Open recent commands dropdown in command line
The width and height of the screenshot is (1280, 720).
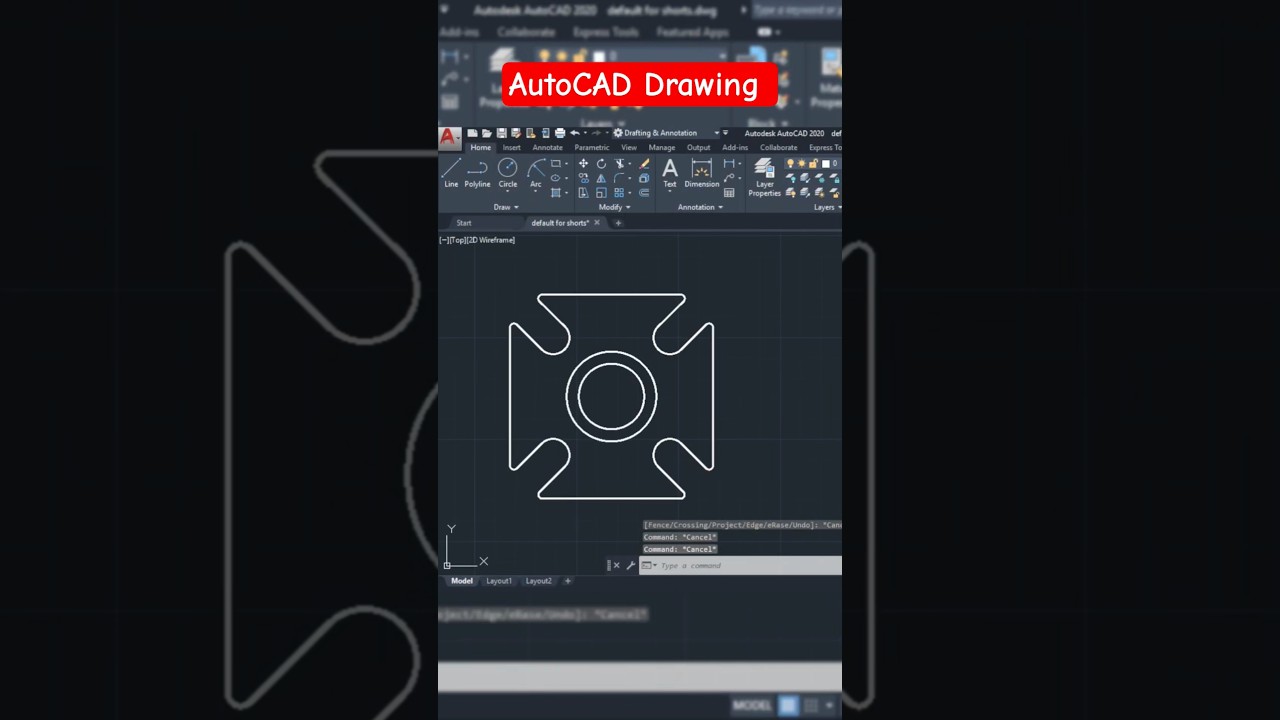point(648,565)
